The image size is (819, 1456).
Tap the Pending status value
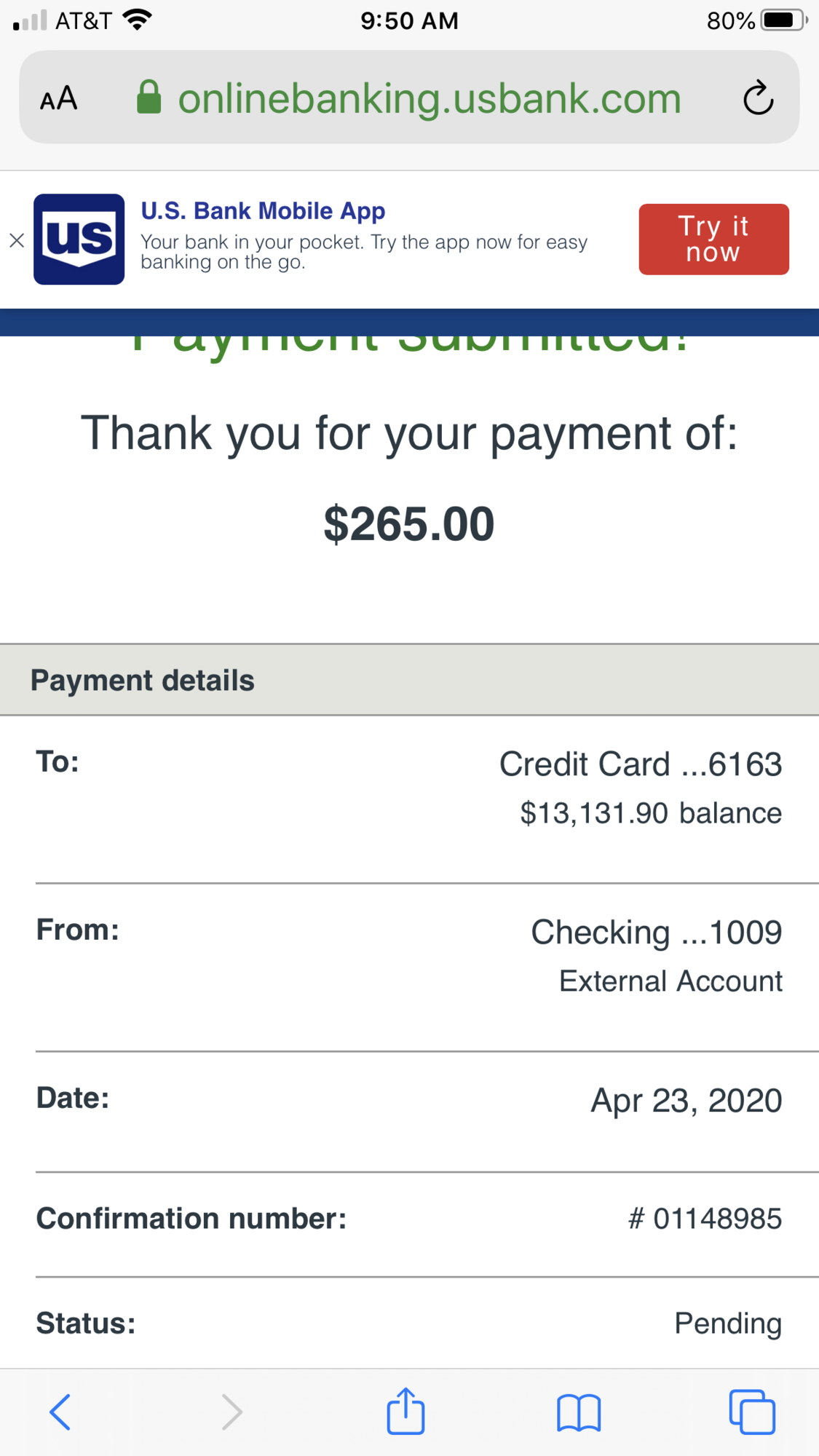point(727,1324)
